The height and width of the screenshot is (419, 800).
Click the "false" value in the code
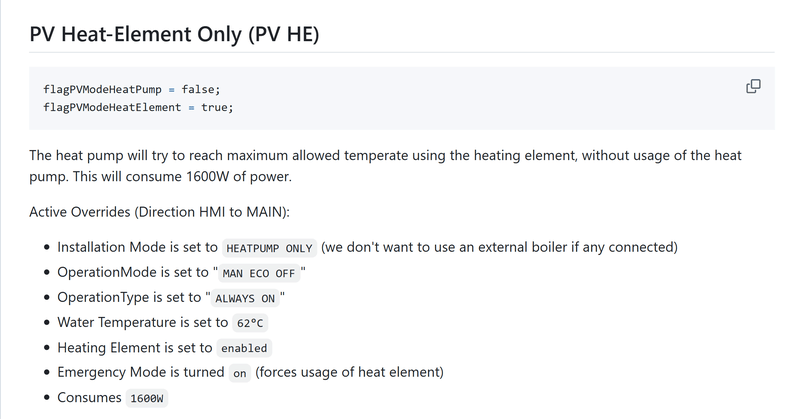coord(200,89)
